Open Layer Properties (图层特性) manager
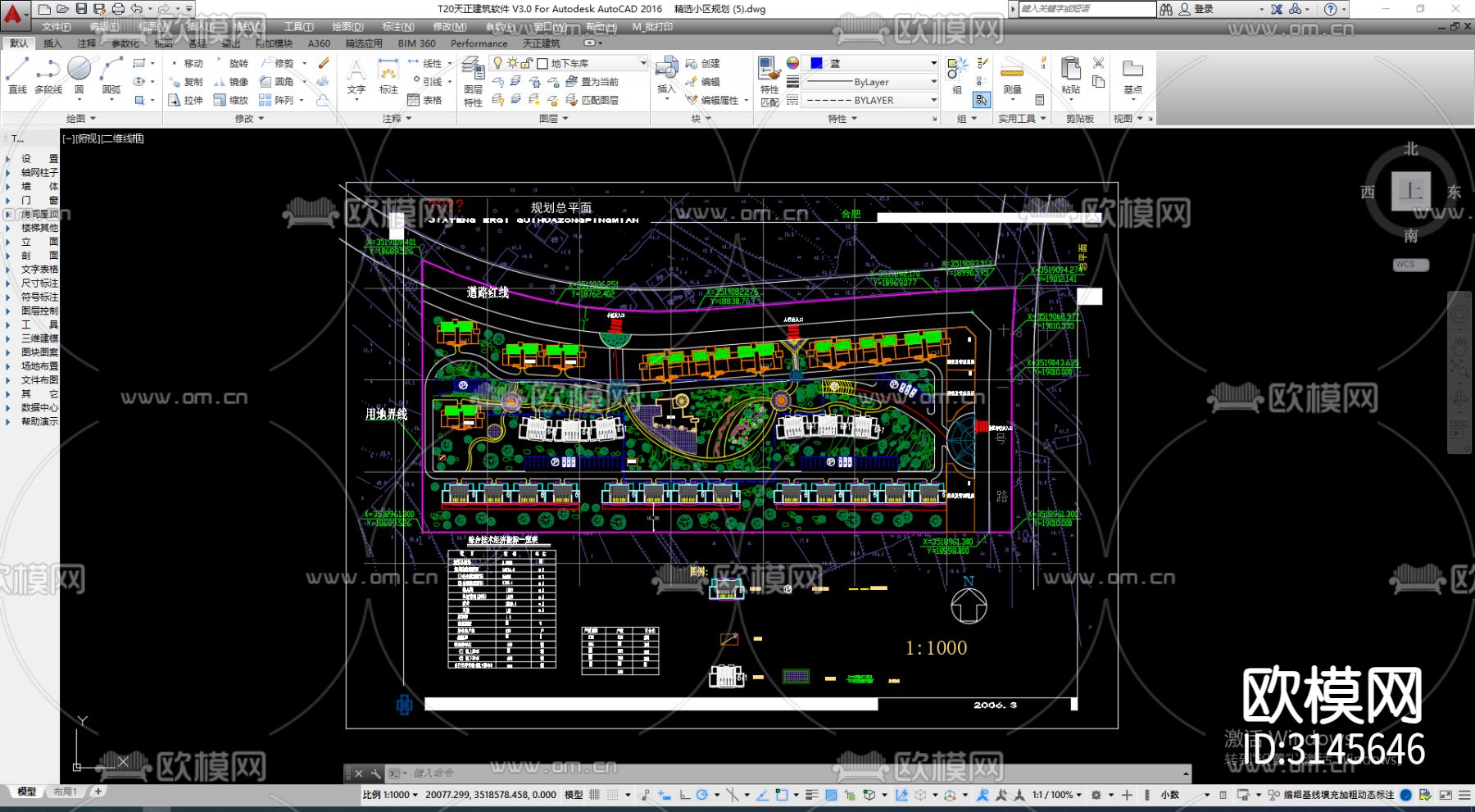1475x812 pixels. tap(473, 82)
